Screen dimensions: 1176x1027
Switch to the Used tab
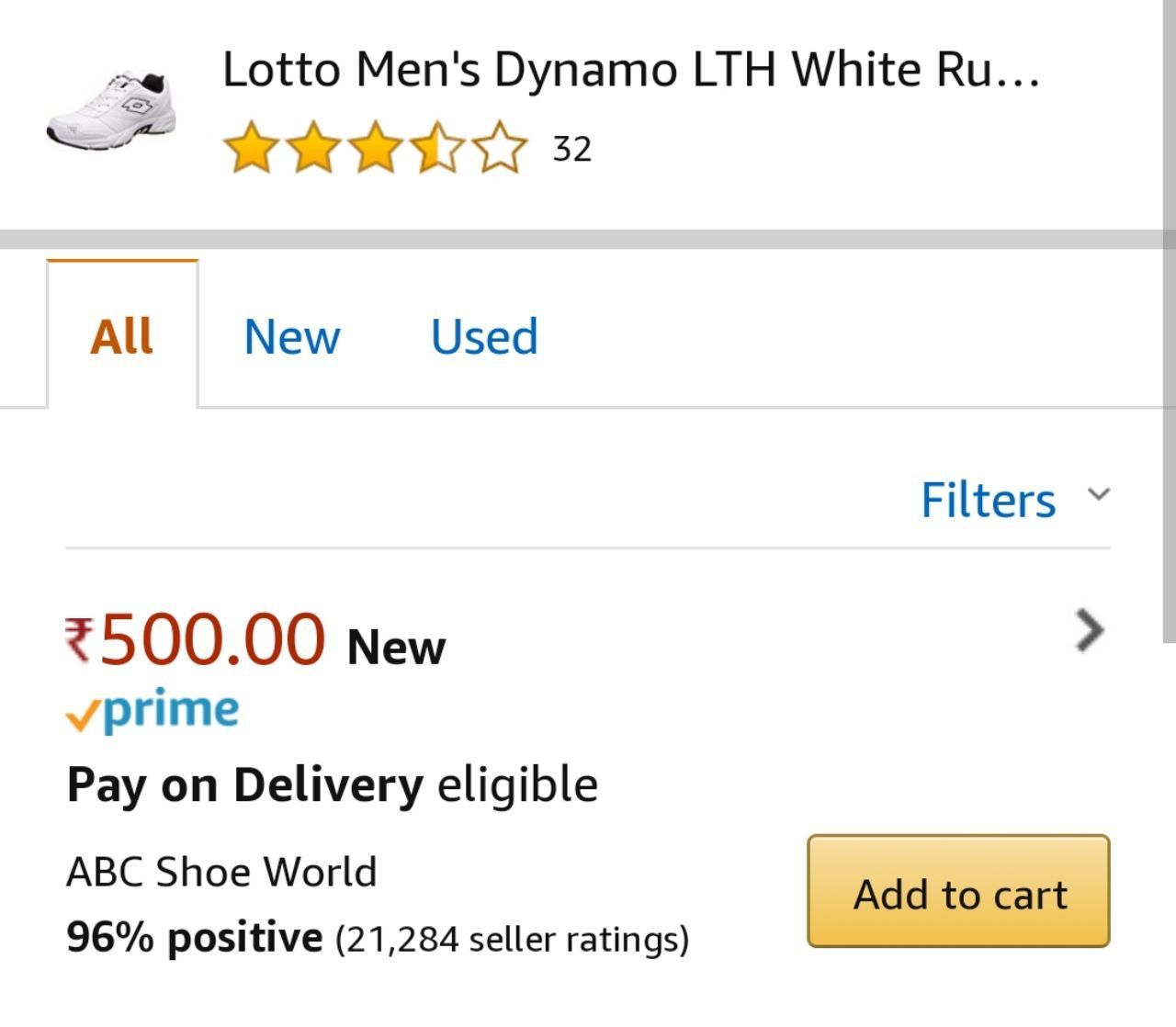point(484,336)
